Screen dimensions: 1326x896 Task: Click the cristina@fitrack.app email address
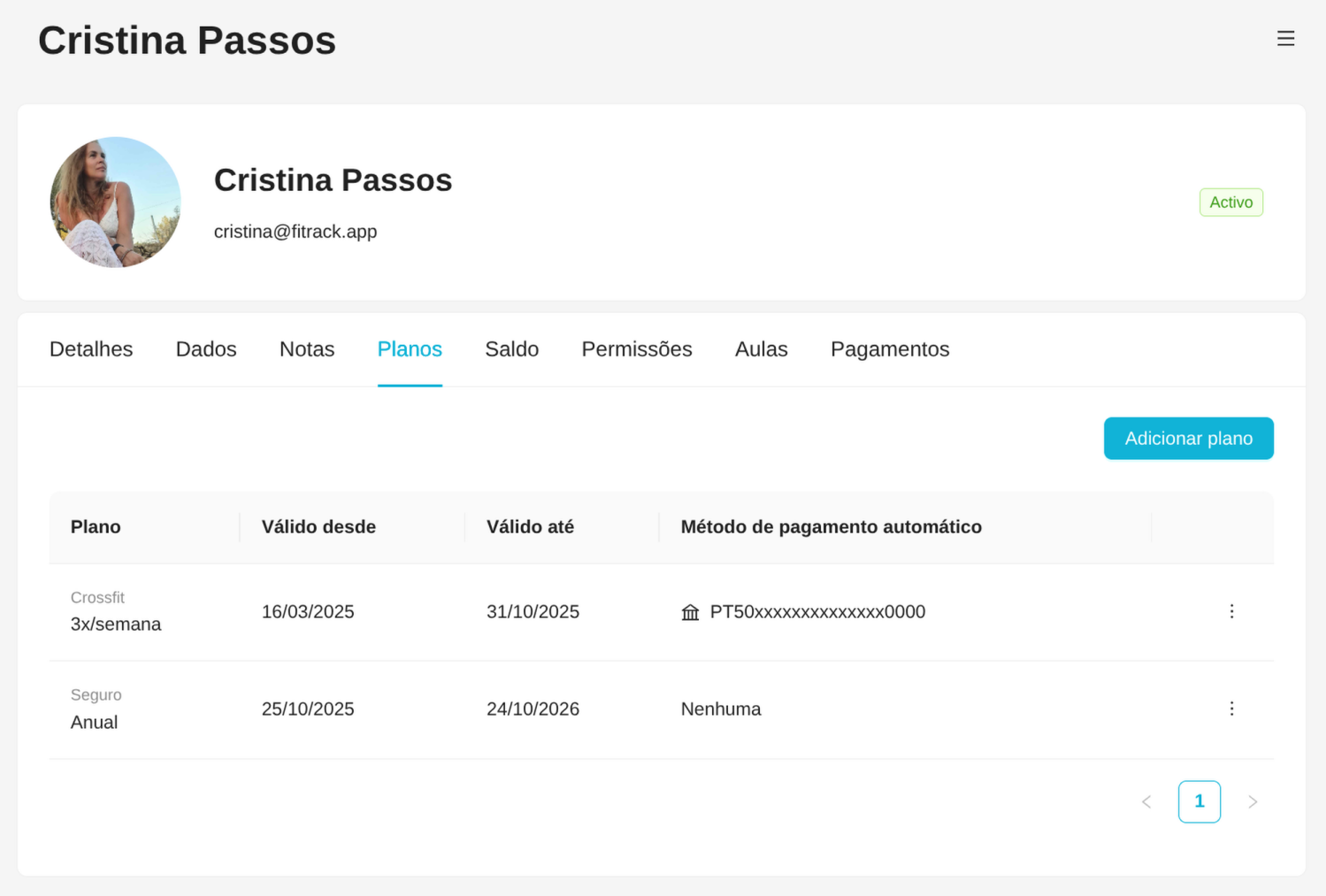[x=295, y=232]
